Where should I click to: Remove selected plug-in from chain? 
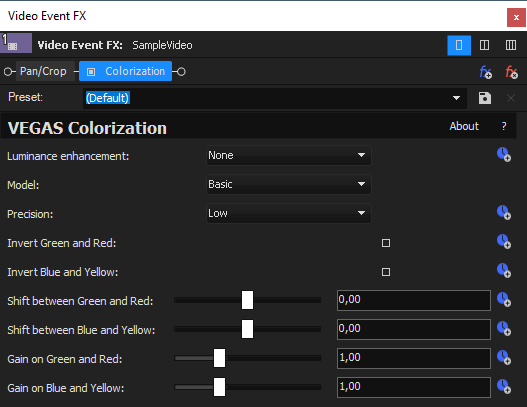tap(511, 72)
